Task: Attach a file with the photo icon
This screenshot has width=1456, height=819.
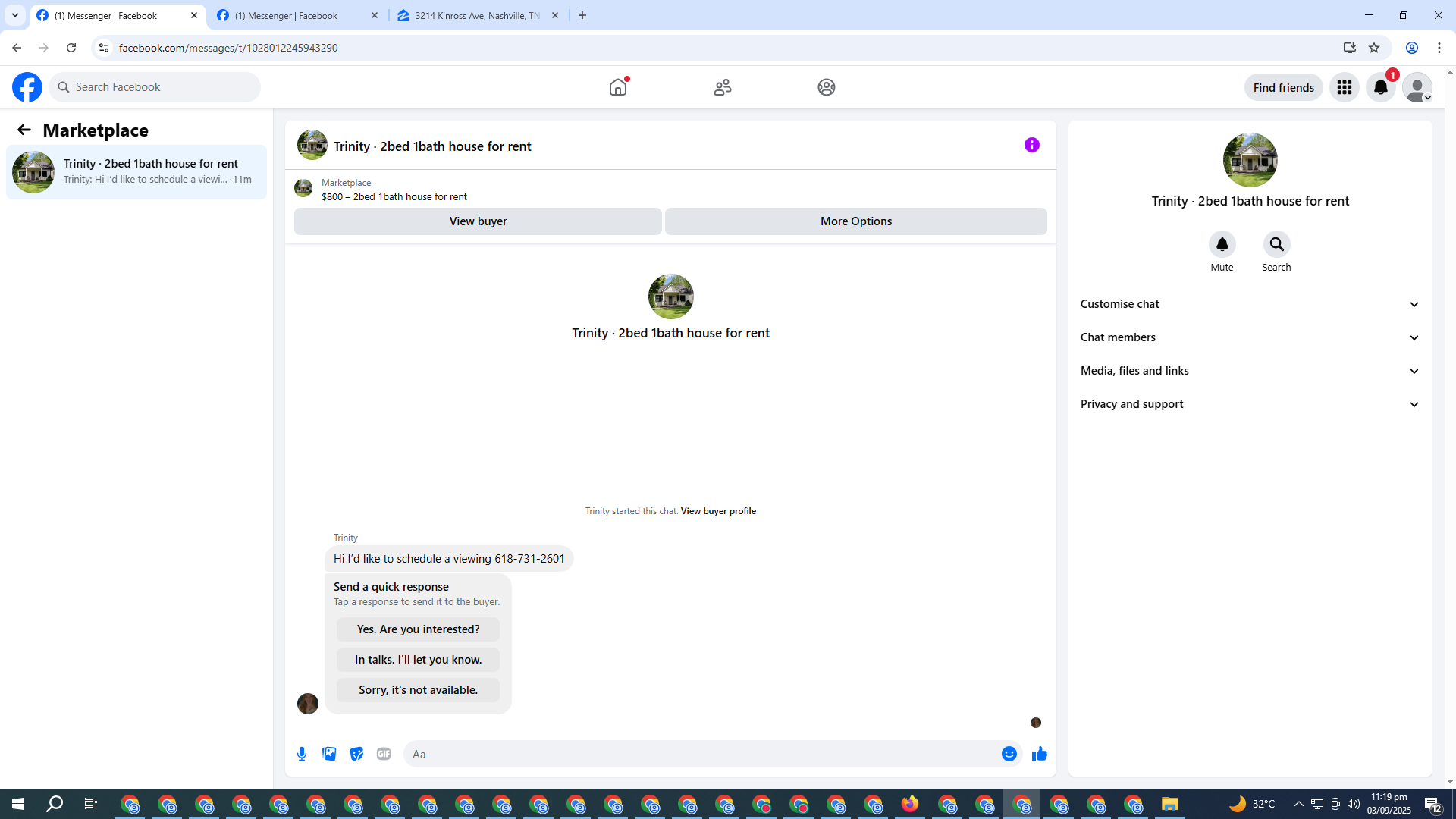Action: click(329, 754)
